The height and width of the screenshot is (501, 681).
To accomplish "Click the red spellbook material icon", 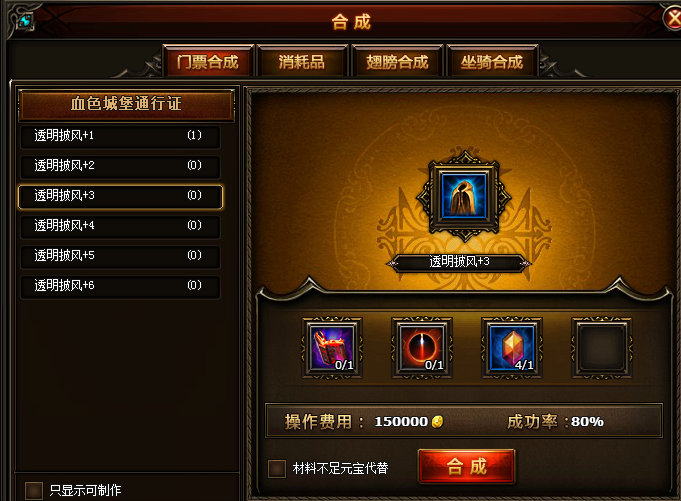I will (332, 348).
